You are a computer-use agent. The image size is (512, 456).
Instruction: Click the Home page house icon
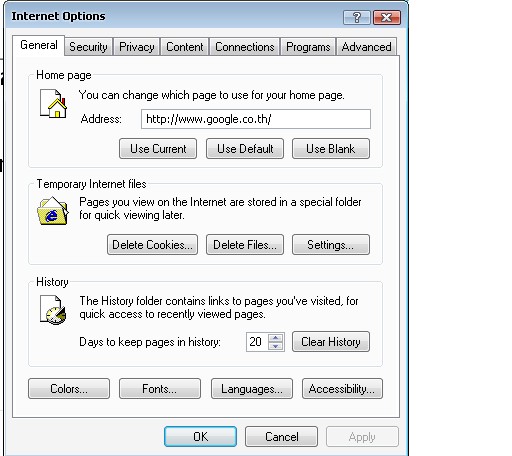click(54, 103)
